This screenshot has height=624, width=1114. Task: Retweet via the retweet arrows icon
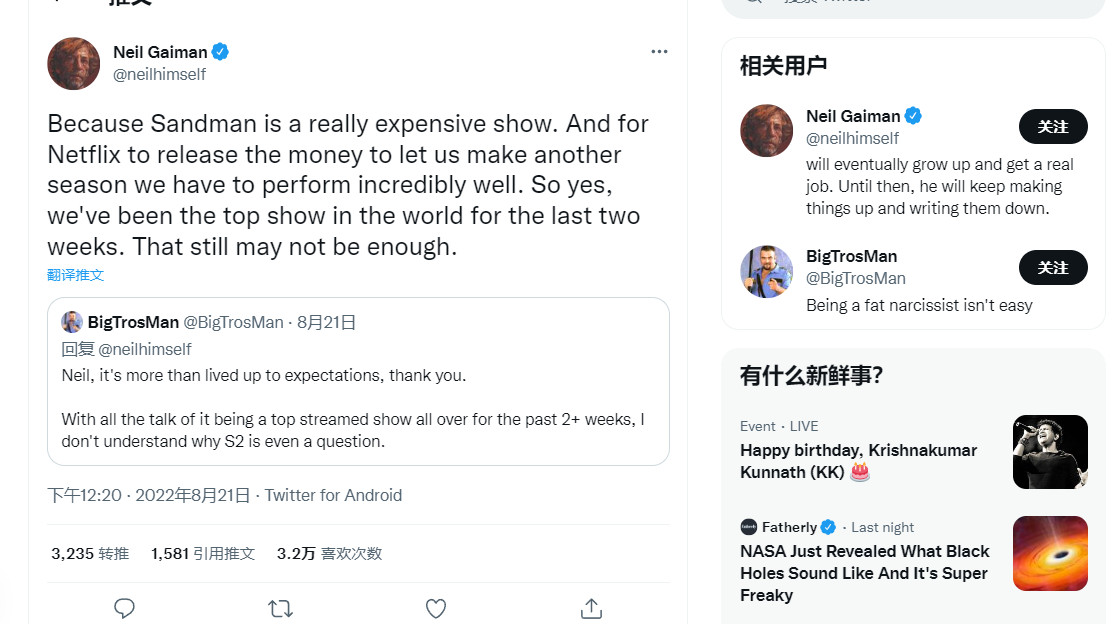pyautogui.click(x=280, y=607)
